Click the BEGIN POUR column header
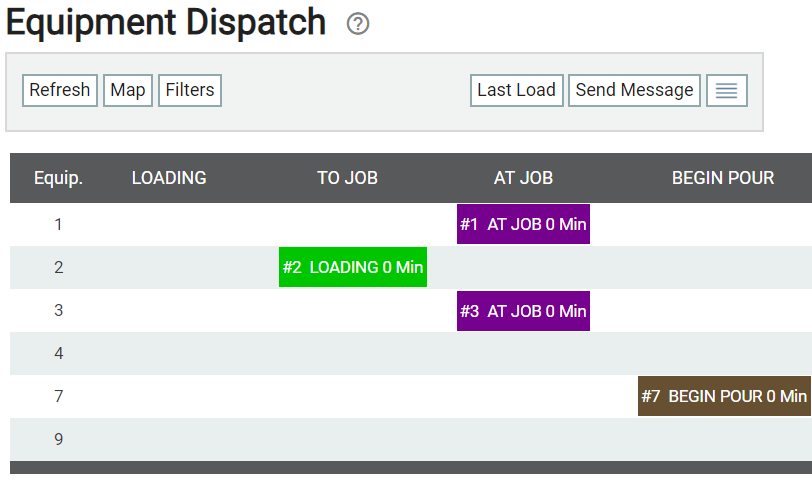The image size is (812, 487). tap(723, 178)
